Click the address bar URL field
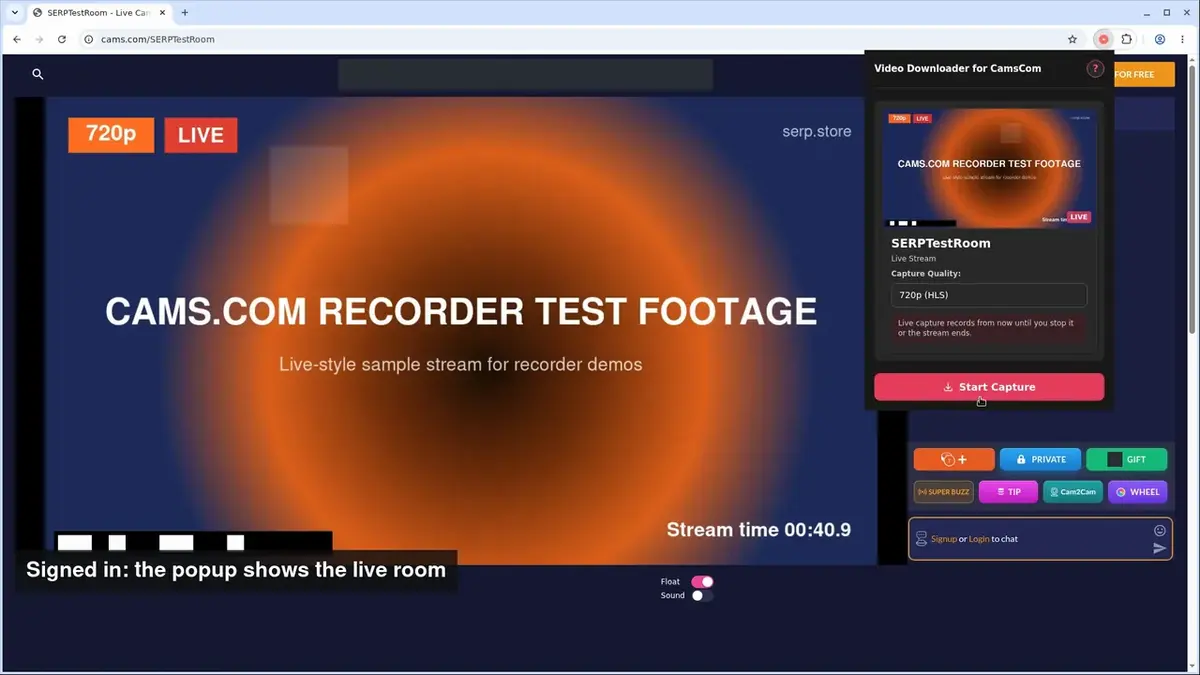This screenshot has height=675, width=1200. pyautogui.click(x=570, y=39)
